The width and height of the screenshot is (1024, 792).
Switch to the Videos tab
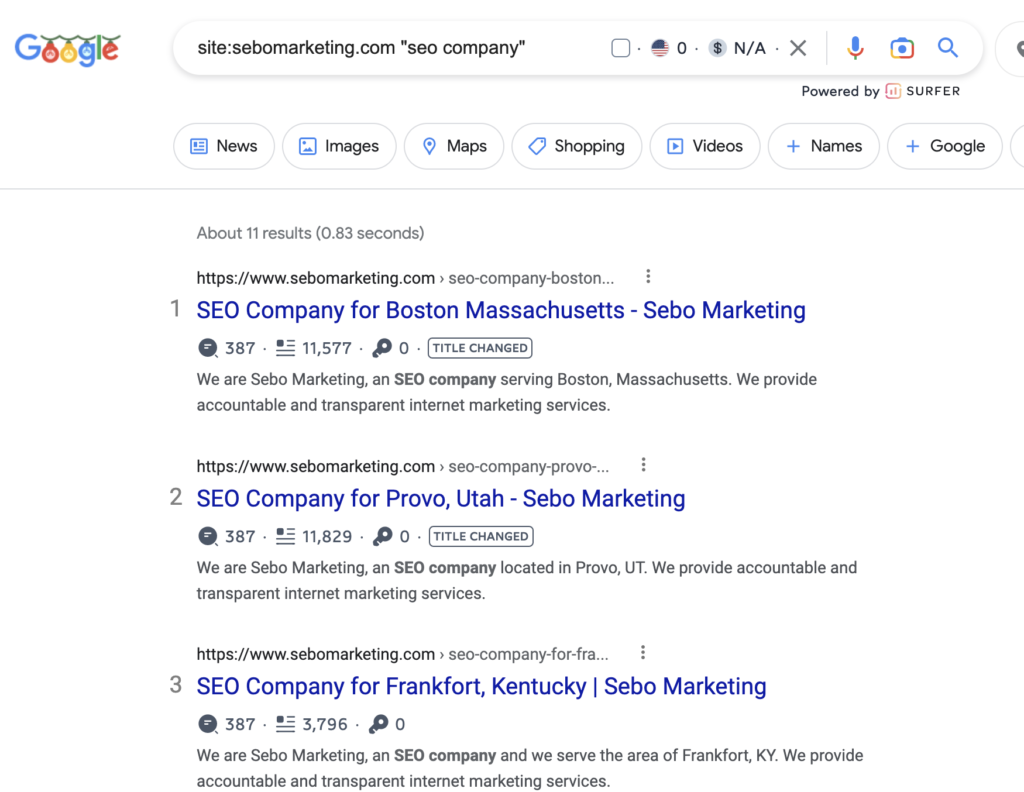(705, 146)
